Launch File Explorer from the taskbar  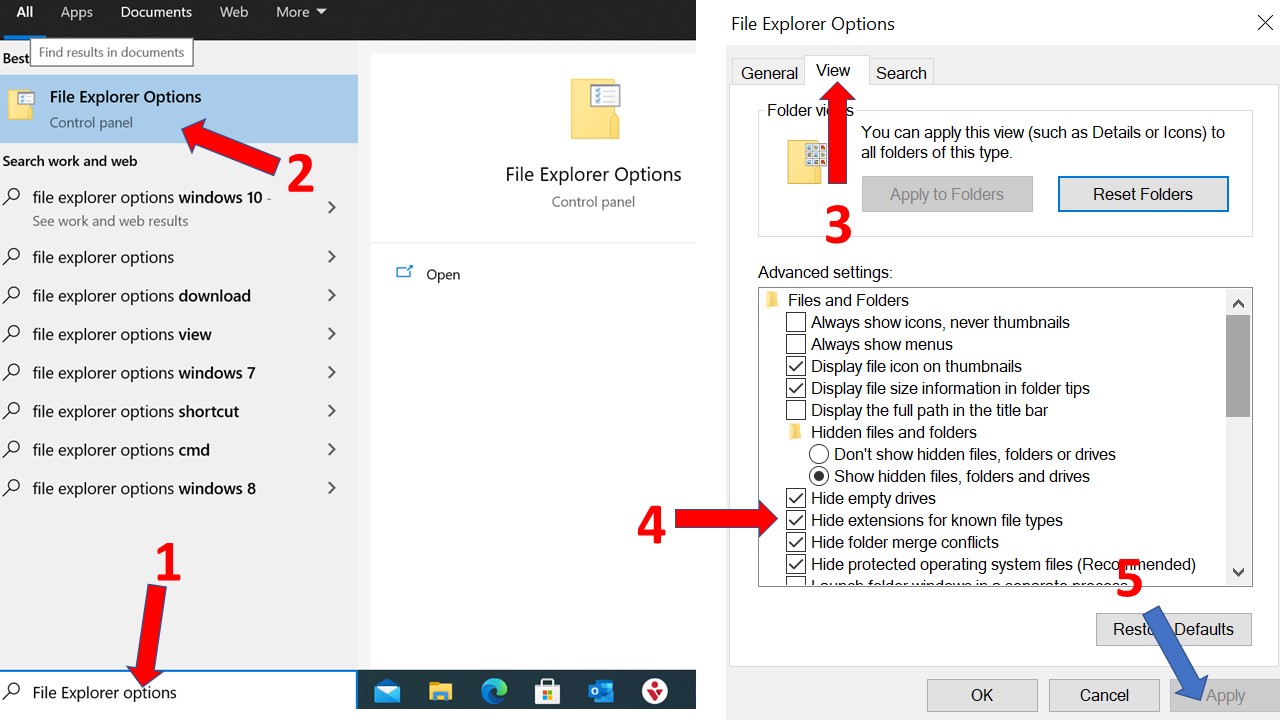pyautogui.click(x=441, y=691)
